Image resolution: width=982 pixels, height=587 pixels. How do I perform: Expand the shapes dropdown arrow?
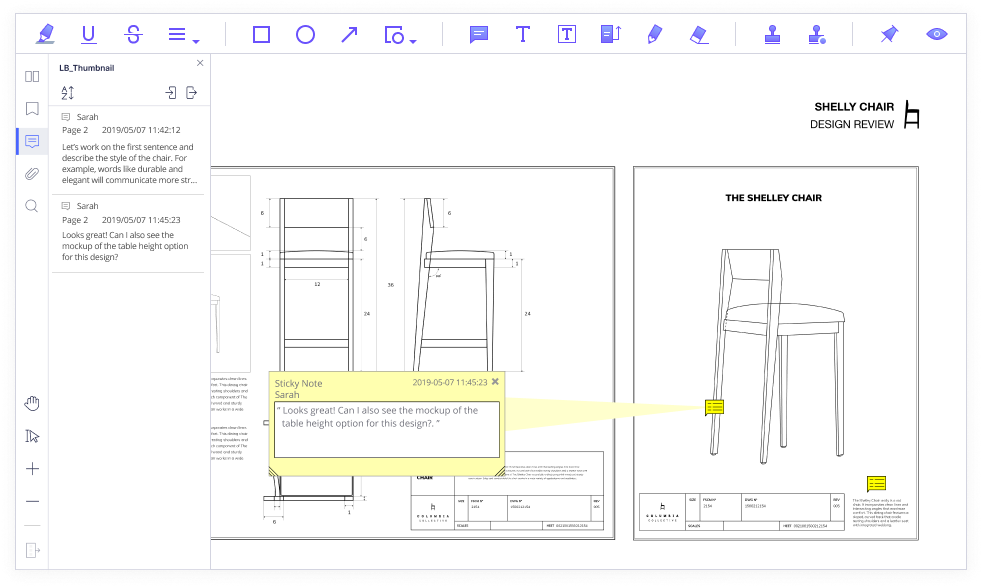point(413,41)
